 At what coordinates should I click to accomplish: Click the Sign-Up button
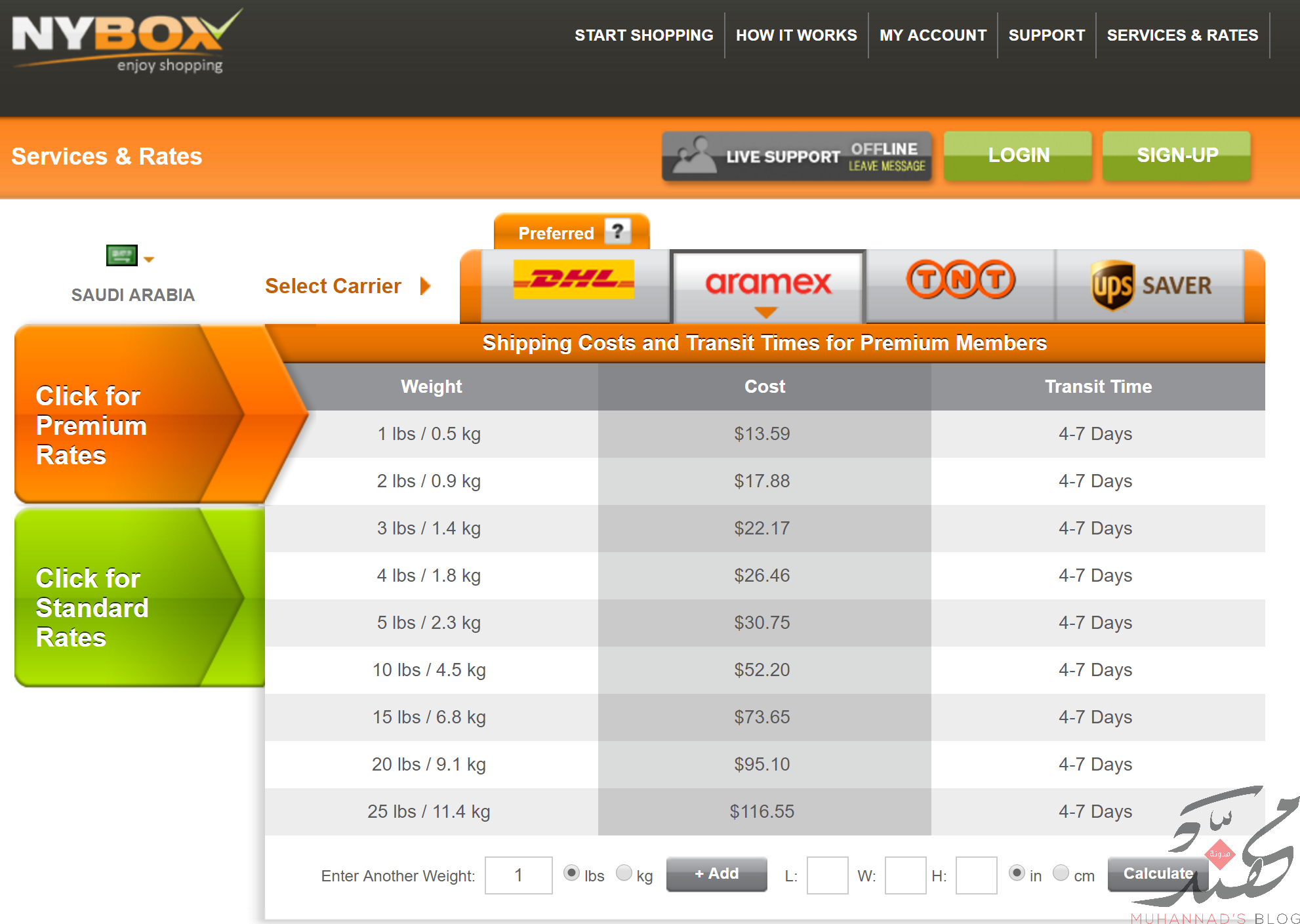[1177, 155]
